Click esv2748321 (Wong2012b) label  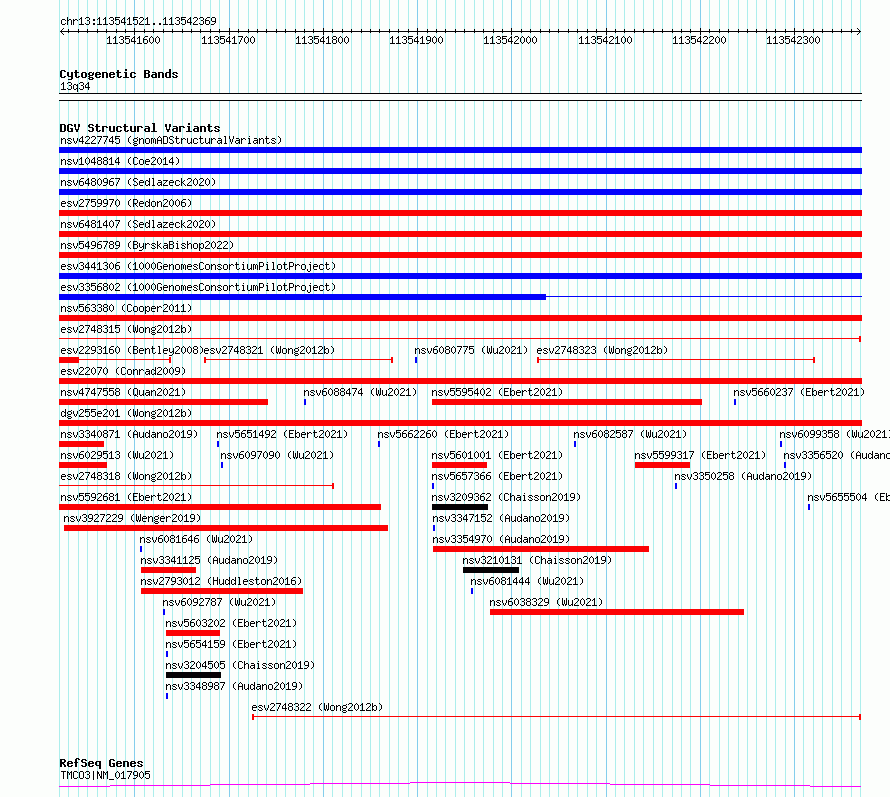(x=269, y=350)
